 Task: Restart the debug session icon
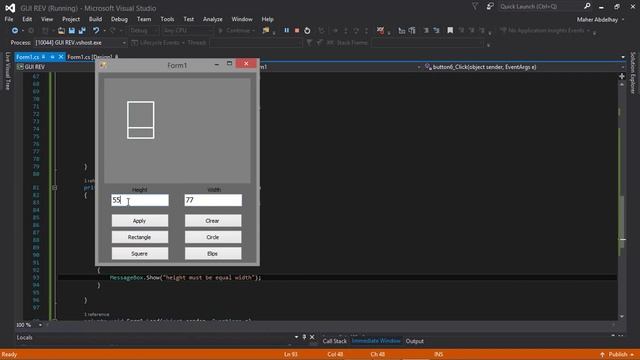coord(307,31)
